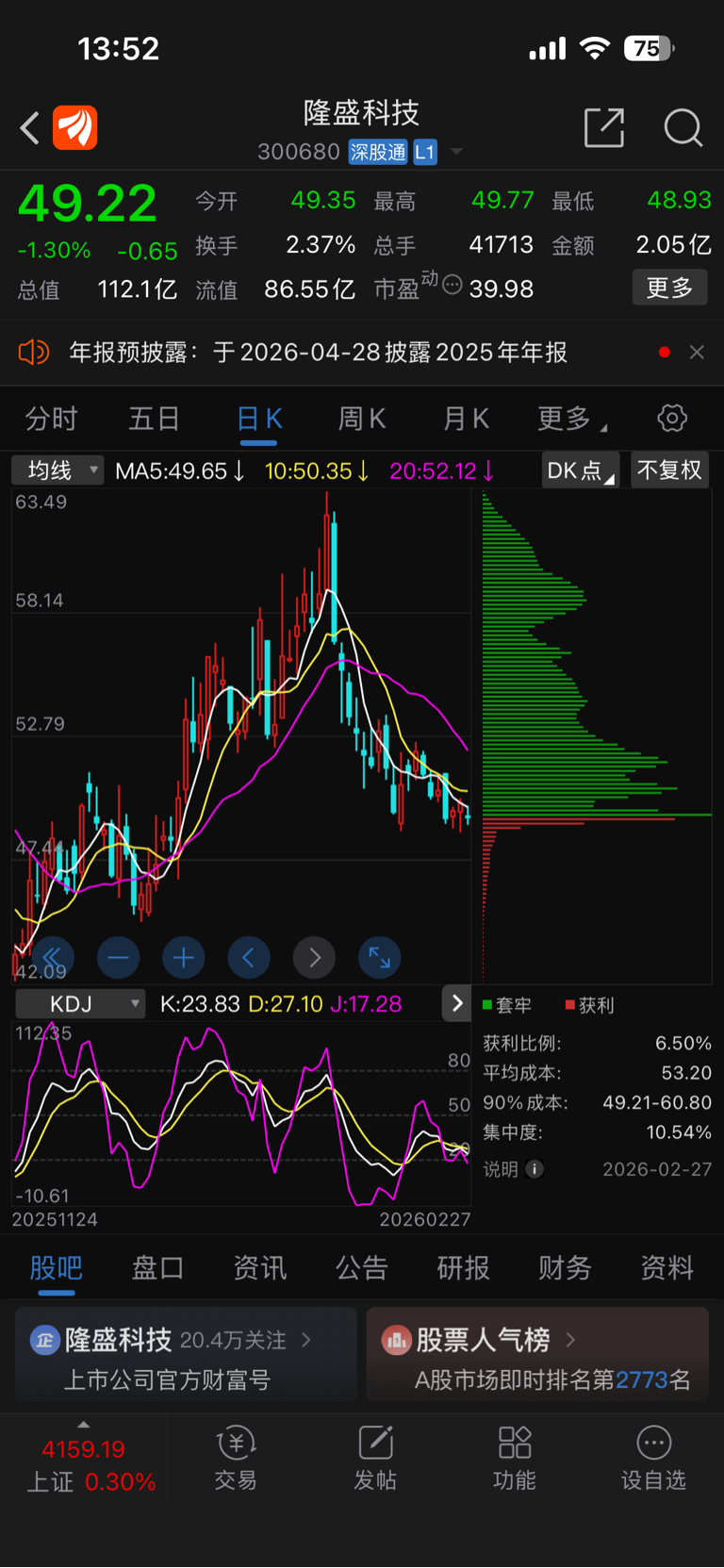
Task: Expand stock title dropdown arrow
Action: pos(456,152)
